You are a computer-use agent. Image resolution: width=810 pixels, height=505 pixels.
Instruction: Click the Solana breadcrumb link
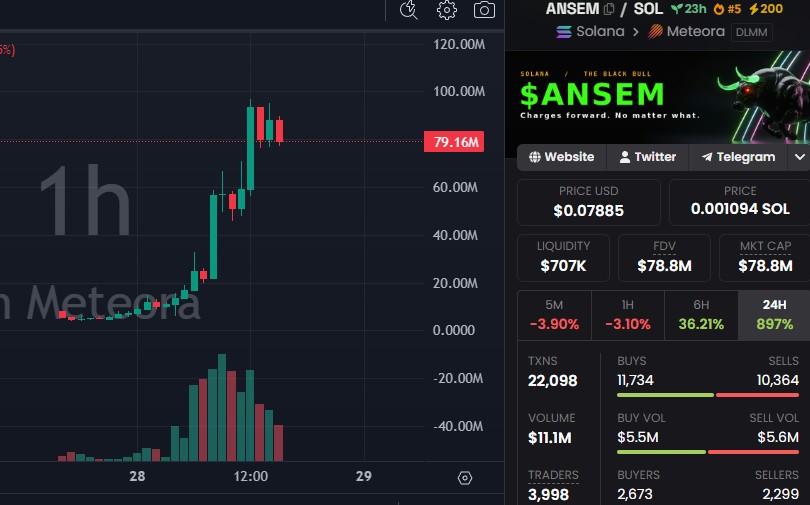coord(600,31)
